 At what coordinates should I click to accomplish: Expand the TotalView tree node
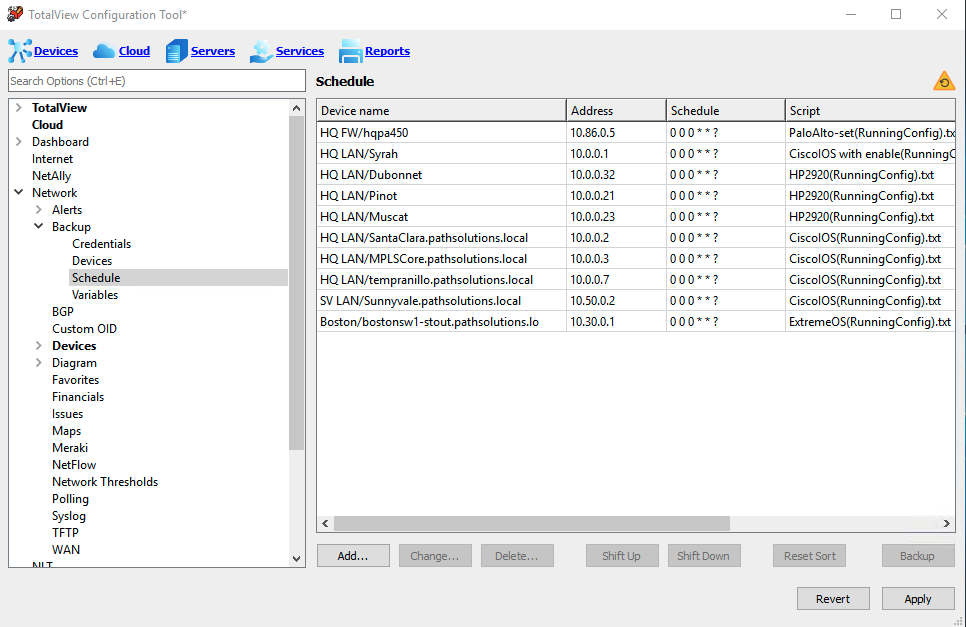pos(18,108)
